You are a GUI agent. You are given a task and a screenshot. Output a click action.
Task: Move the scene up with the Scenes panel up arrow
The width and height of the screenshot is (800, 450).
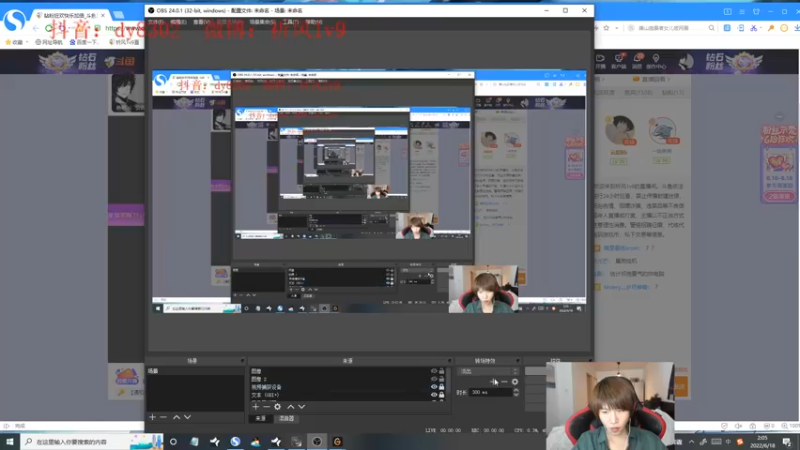coord(177,417)
